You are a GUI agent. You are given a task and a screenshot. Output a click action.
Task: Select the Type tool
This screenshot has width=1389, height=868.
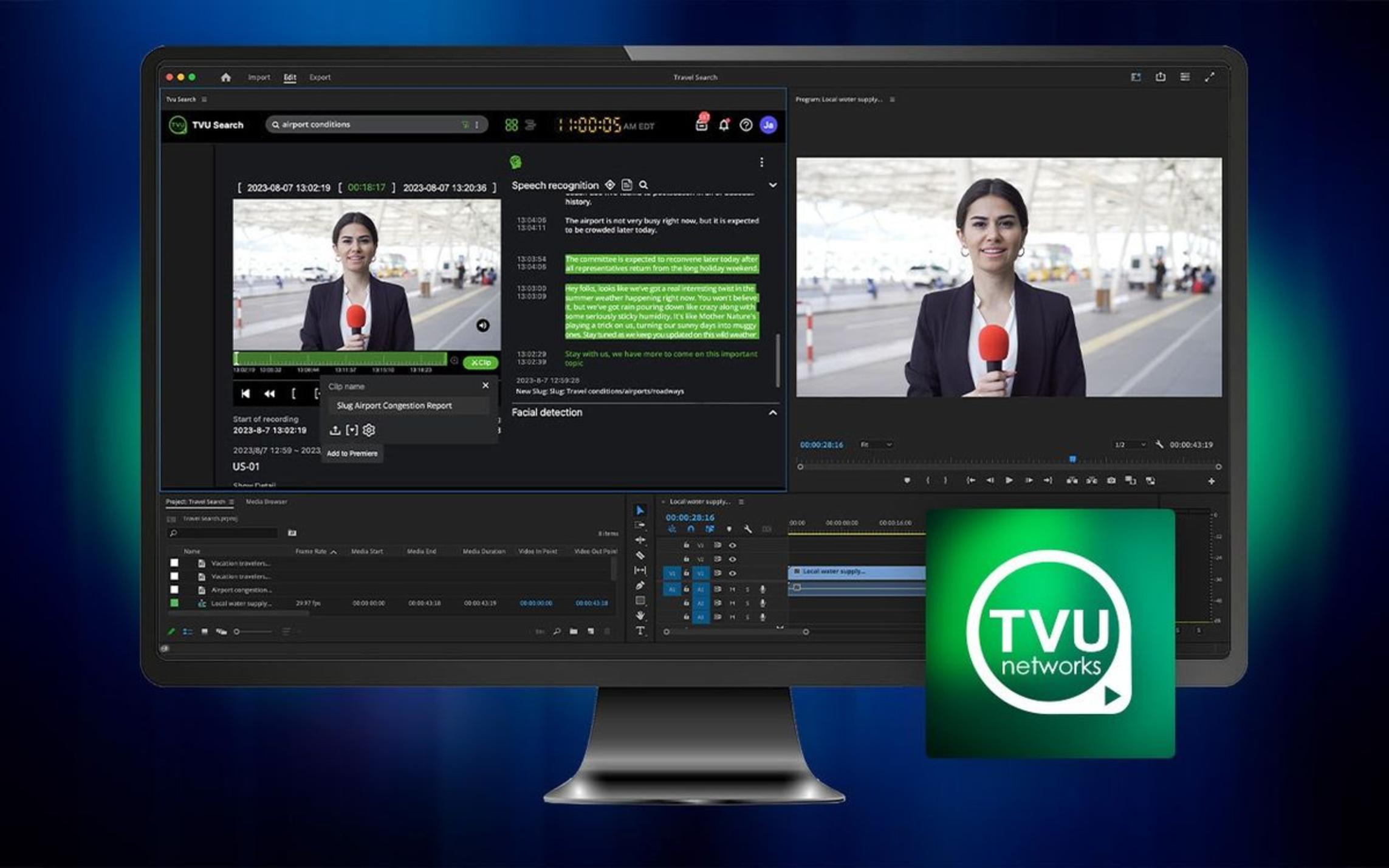click(x=640, y=631)
